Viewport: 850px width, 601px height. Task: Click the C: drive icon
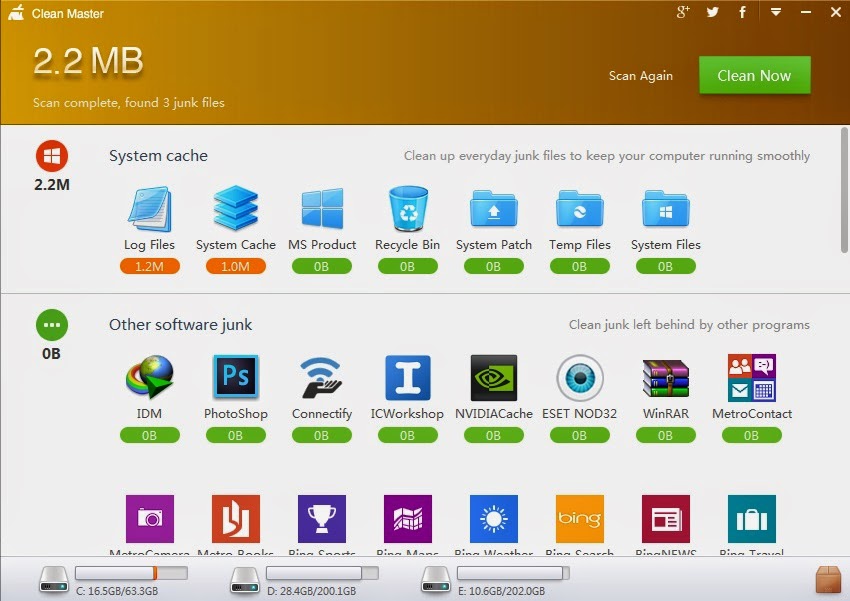pos(54,579)
